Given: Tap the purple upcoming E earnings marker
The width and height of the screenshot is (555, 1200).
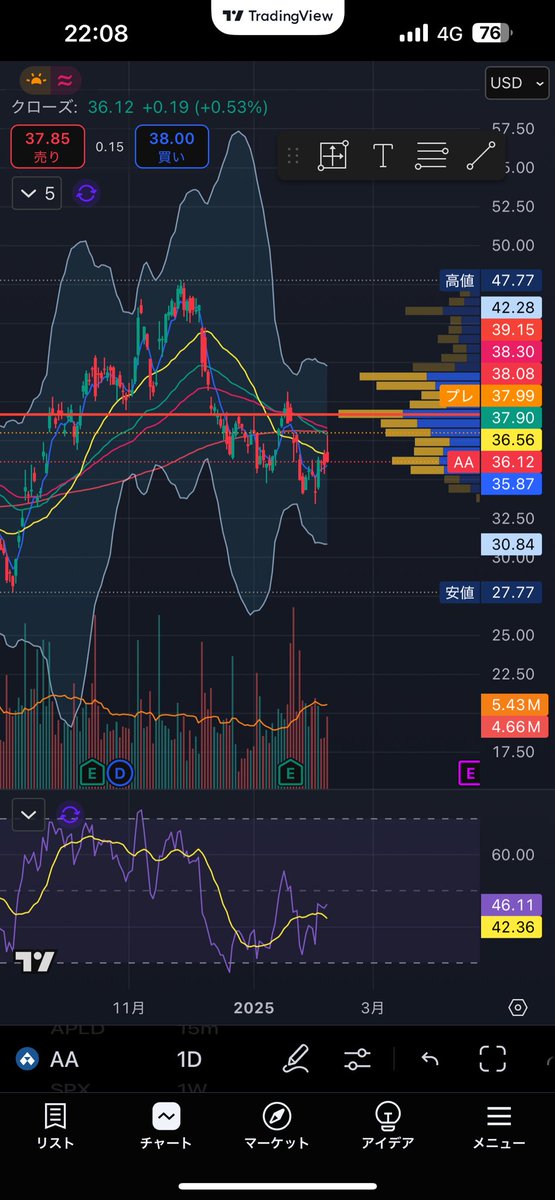Looking at the screenshot, I should point(469,772).
